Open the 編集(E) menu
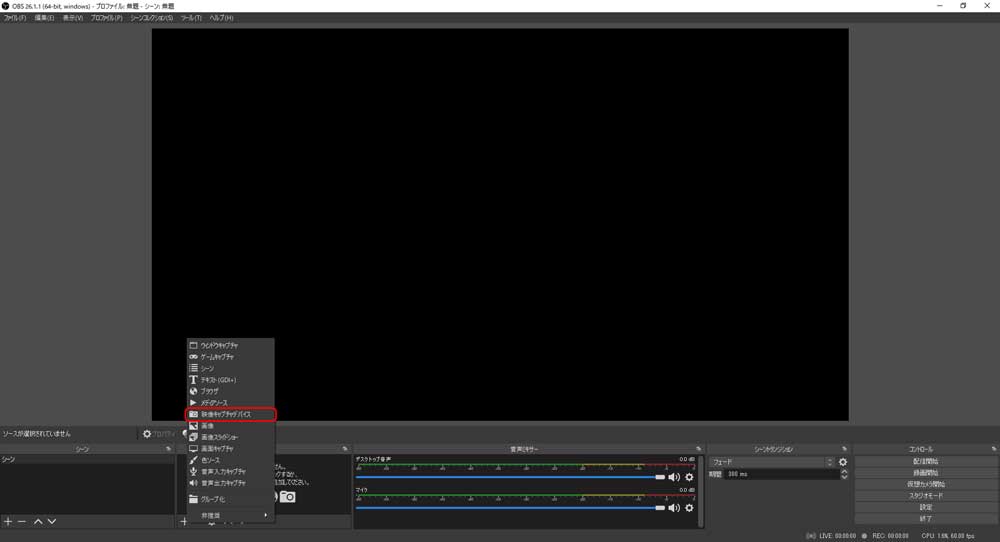 tap(44, 18)
